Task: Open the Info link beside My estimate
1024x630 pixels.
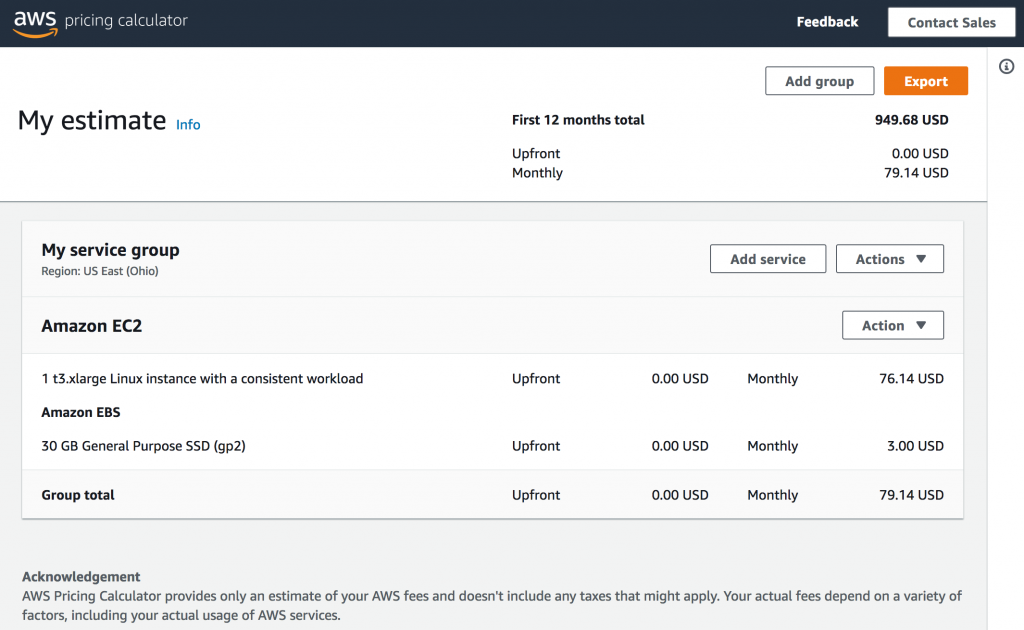Action: tap(188, 125)
